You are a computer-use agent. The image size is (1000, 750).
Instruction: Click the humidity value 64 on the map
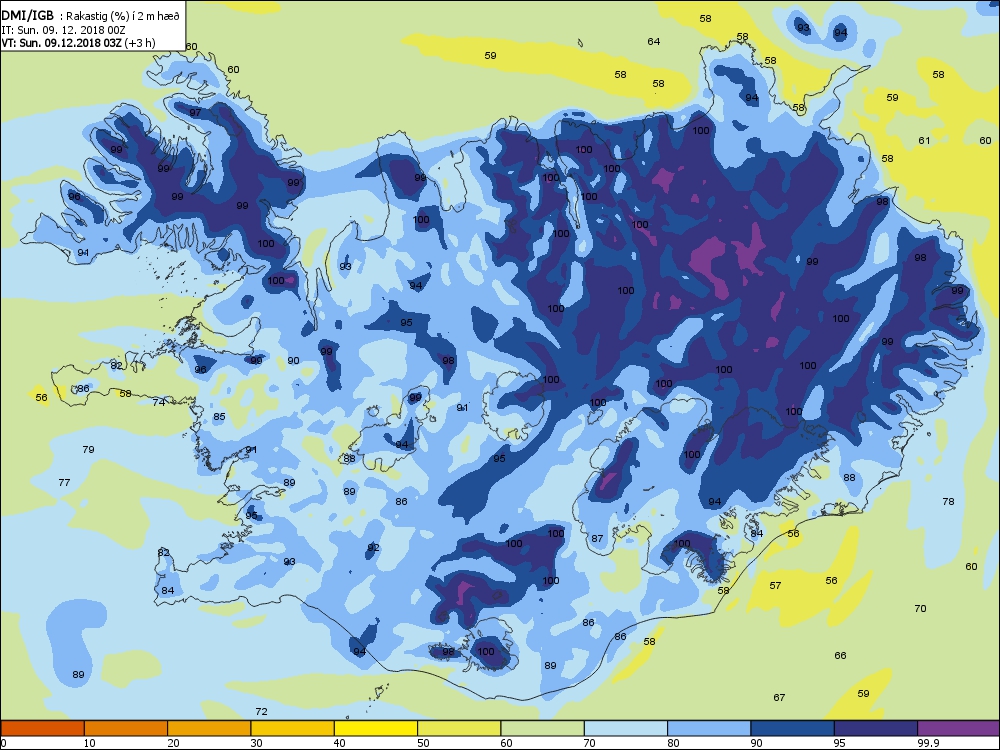click(654, 41)
